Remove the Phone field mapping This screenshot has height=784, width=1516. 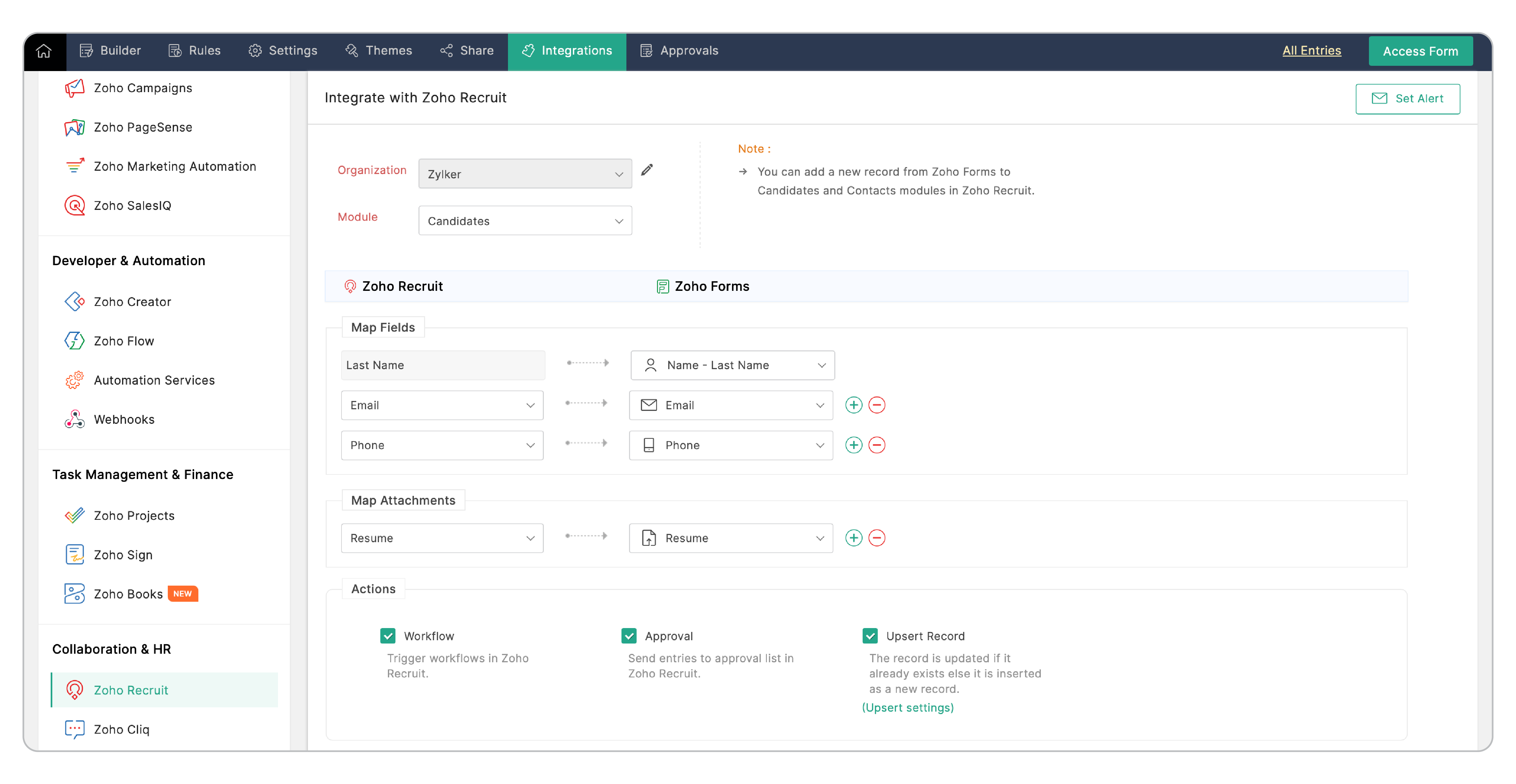click(876, 445)
